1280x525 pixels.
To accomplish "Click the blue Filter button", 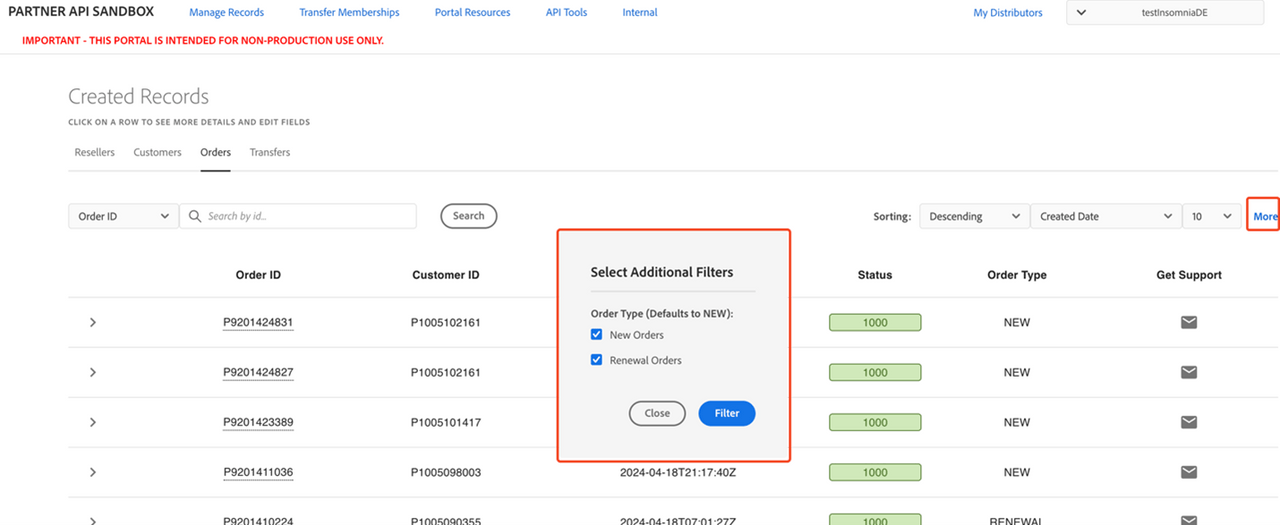I will [x=727, y=413].
